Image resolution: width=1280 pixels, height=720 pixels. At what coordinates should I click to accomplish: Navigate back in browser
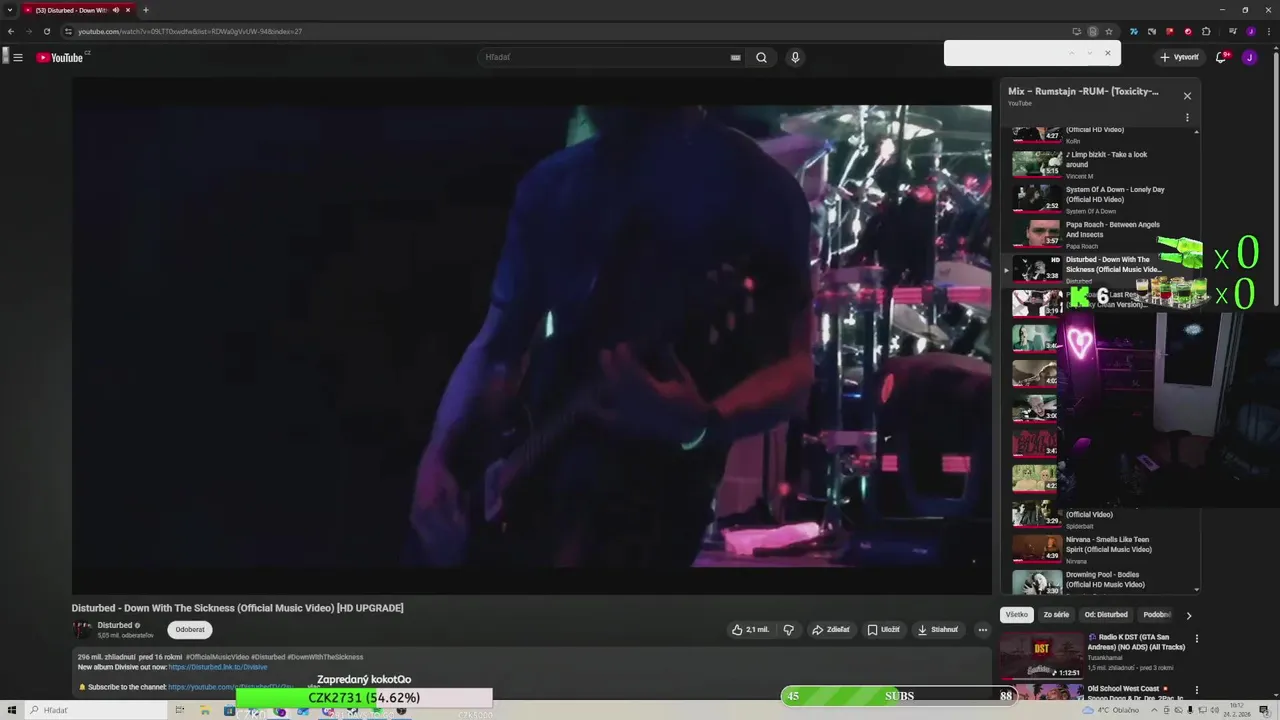(x=11, y=31)
